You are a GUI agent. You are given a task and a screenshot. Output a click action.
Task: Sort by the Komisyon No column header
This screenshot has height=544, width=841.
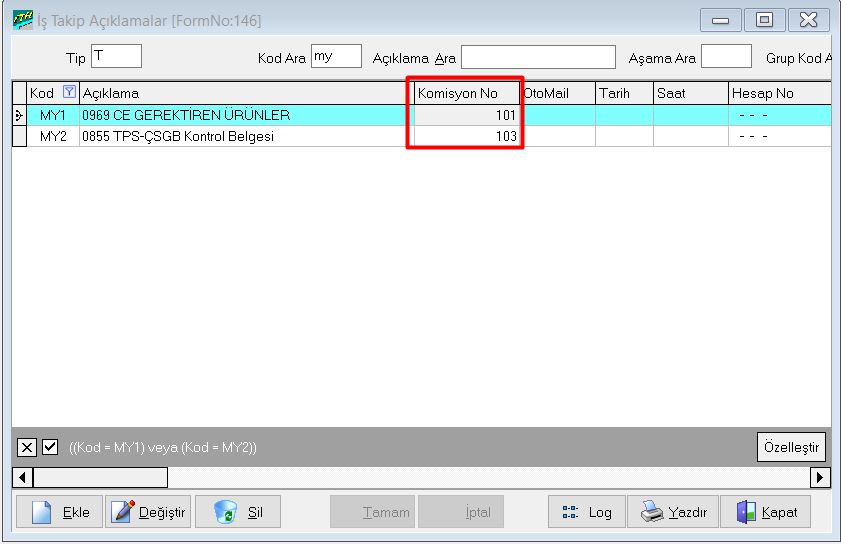click(467, 93)
